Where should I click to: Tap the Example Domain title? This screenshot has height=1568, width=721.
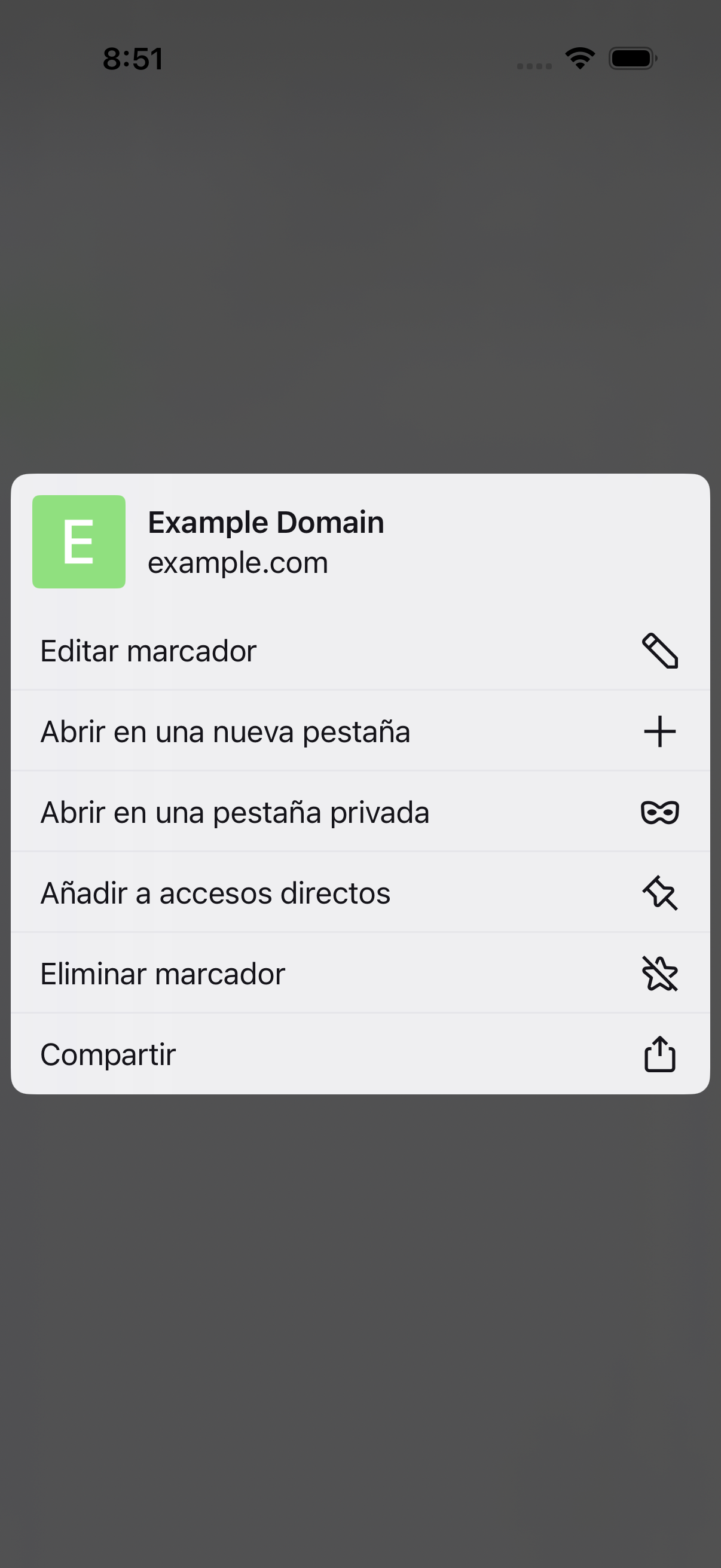[266, 522]
